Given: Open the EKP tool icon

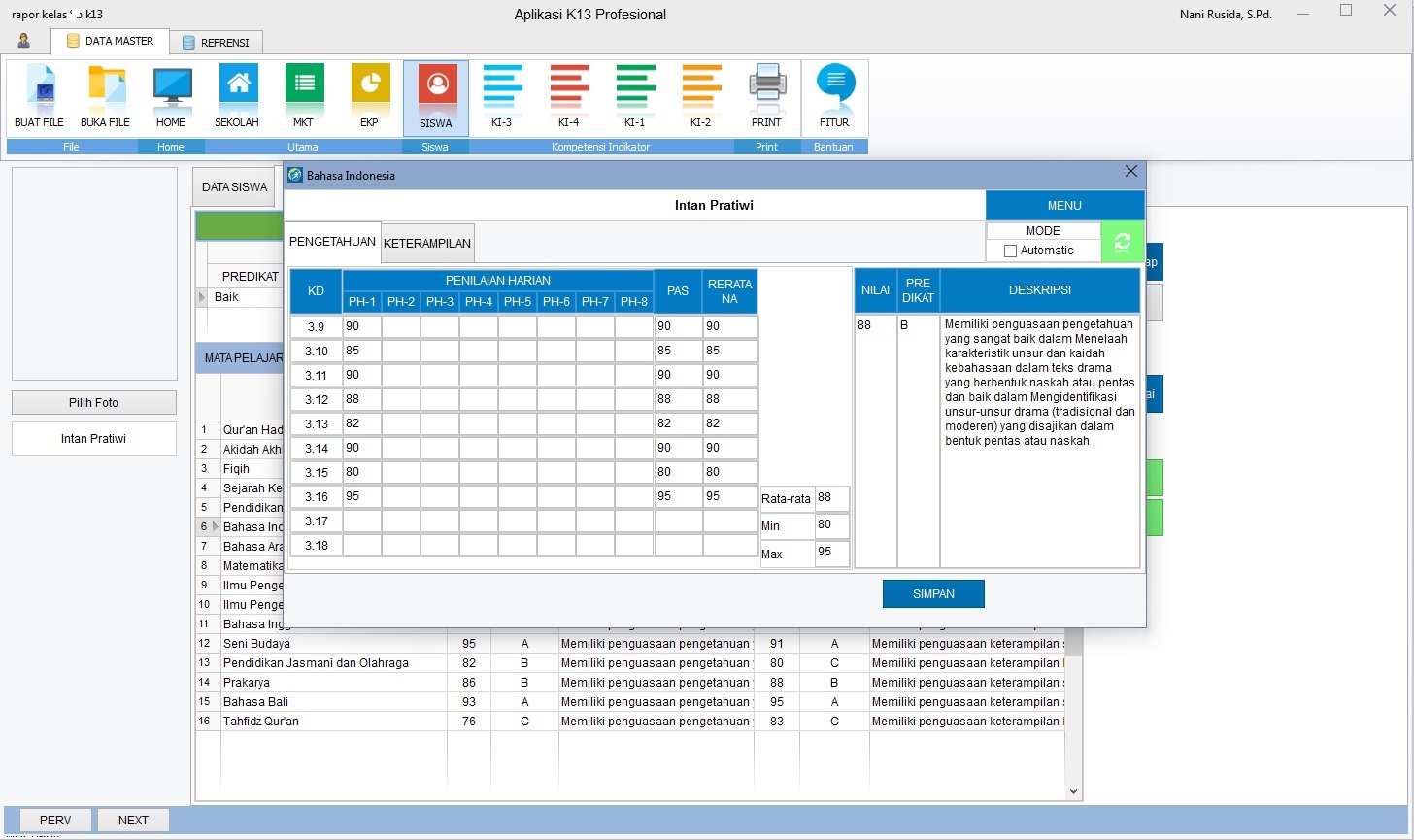Looking at the screenshot, I should tap(369, 95).
